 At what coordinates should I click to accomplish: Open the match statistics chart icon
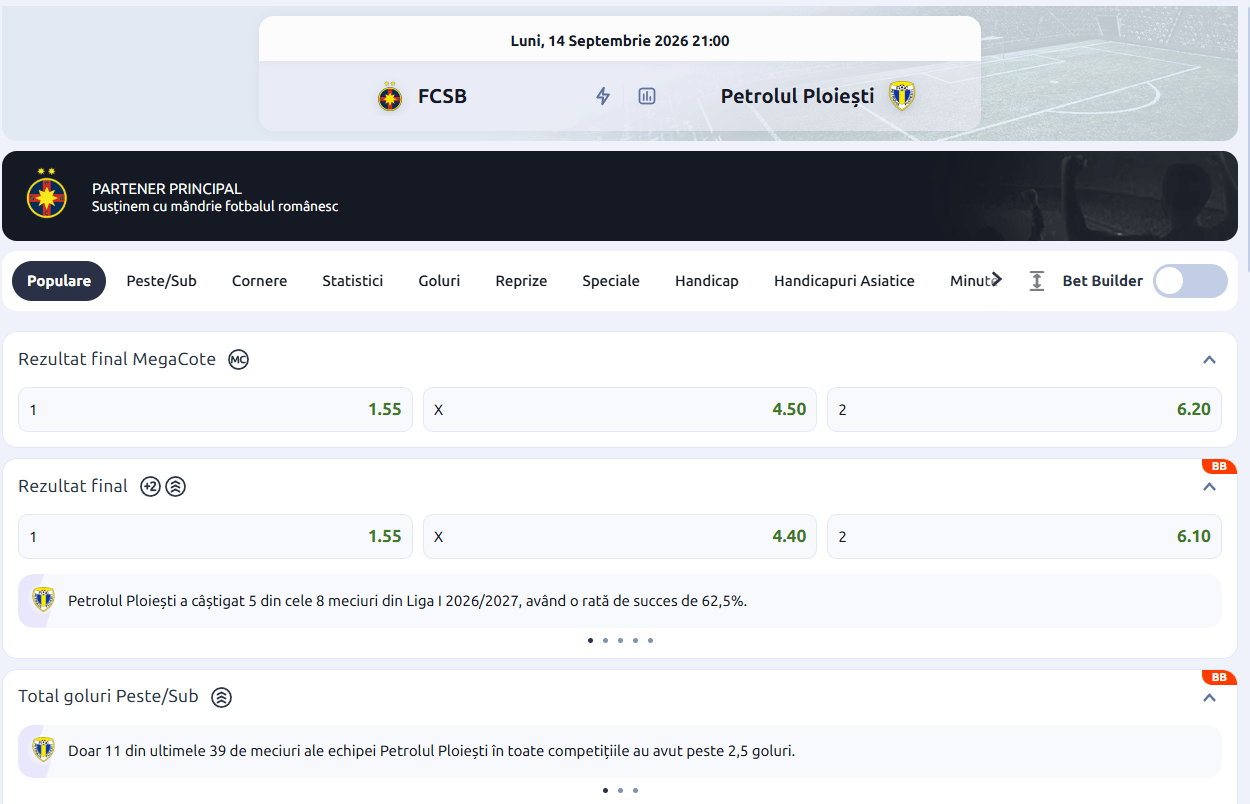[647, 96]
